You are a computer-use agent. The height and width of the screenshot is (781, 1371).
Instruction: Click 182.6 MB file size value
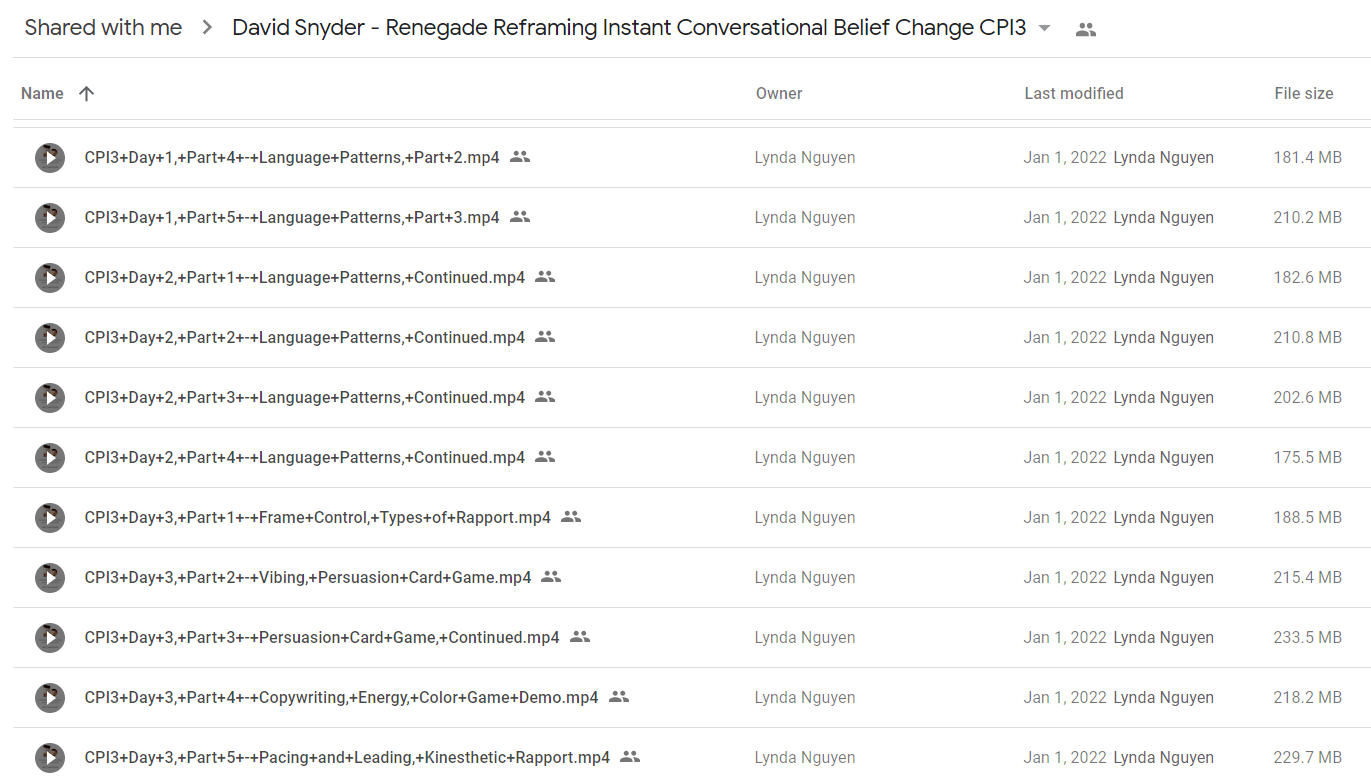1308,278
